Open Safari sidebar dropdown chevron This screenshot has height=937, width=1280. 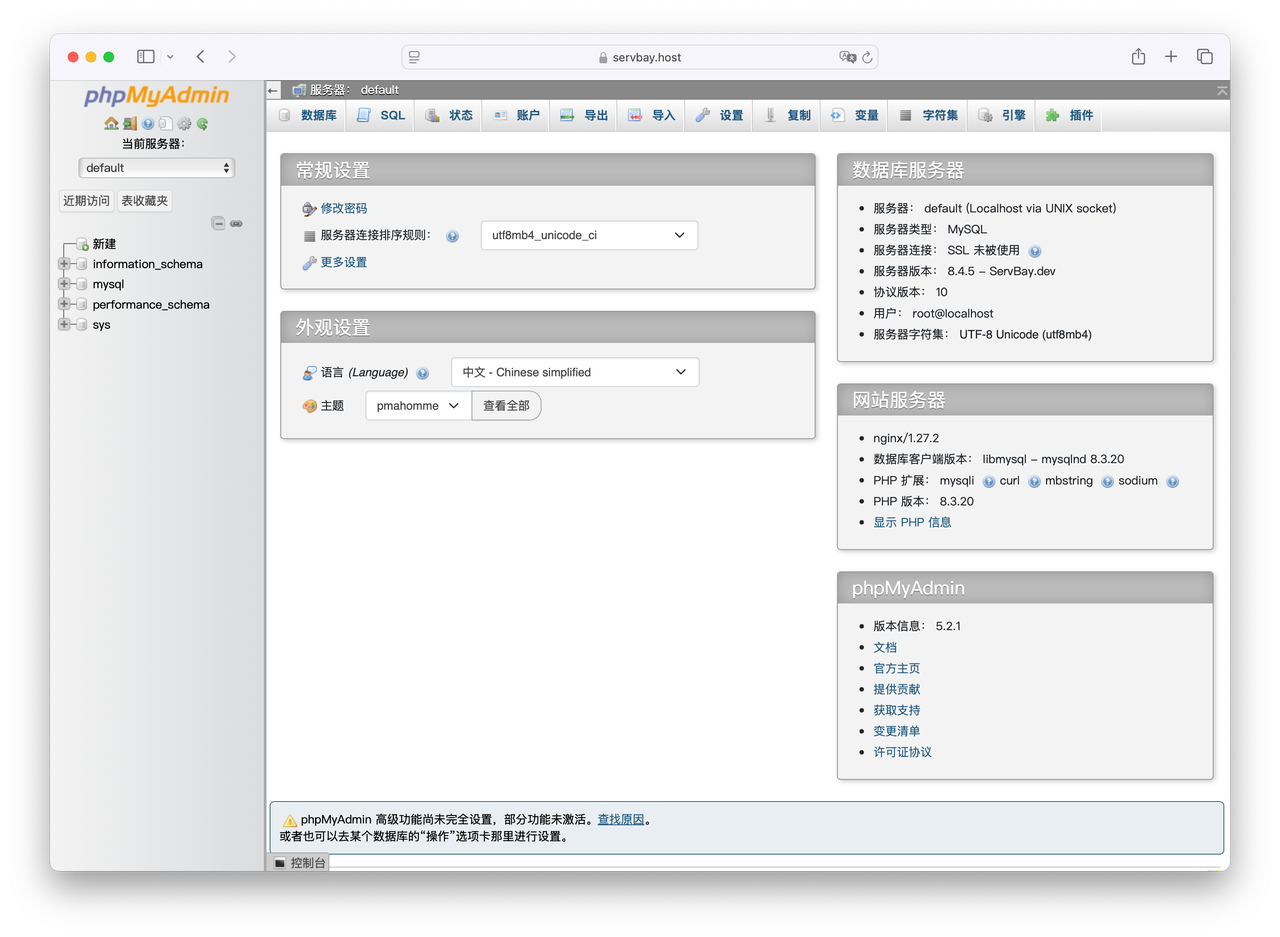[170, 57]
